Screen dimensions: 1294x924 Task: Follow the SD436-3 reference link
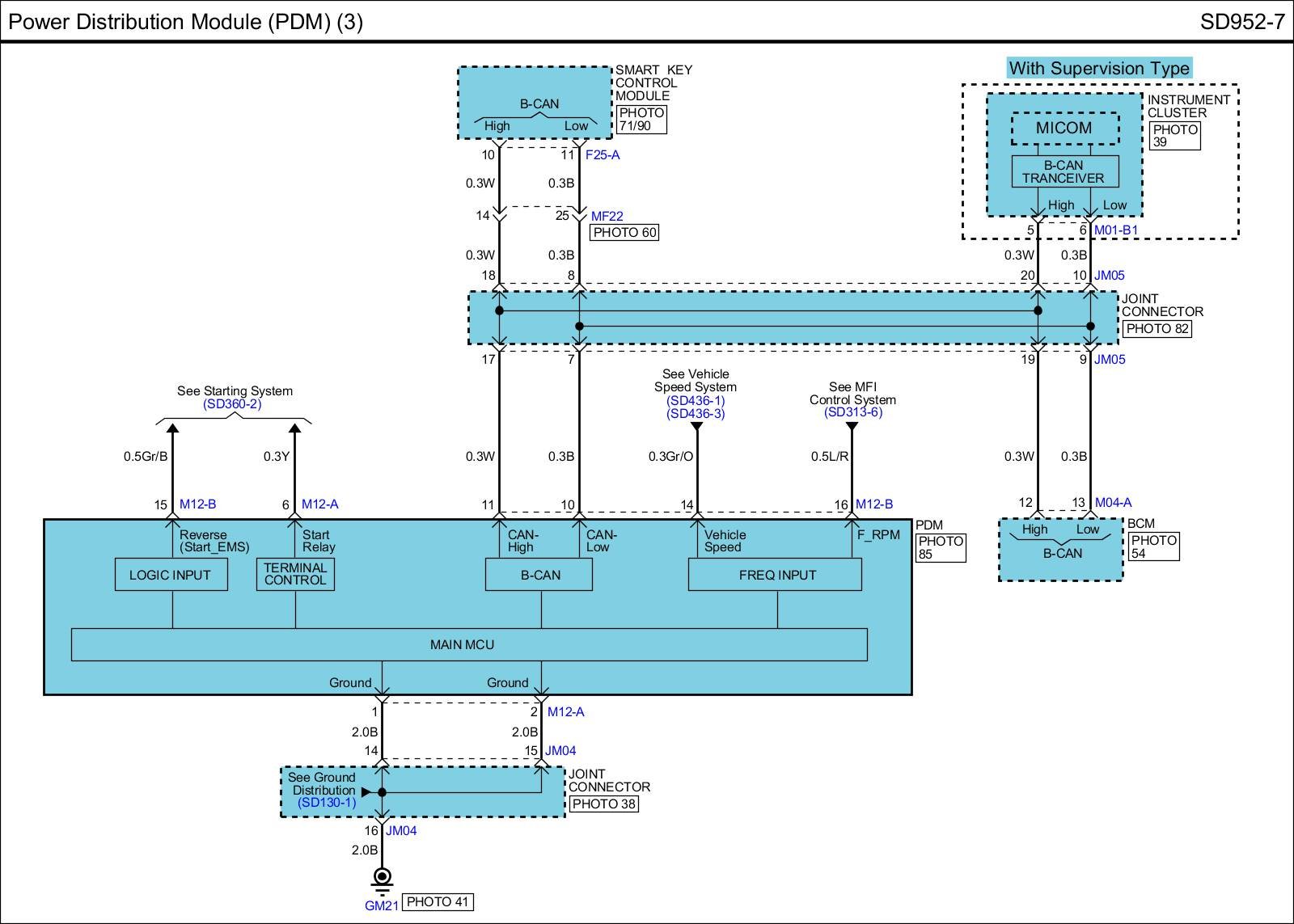pos(696,413)
